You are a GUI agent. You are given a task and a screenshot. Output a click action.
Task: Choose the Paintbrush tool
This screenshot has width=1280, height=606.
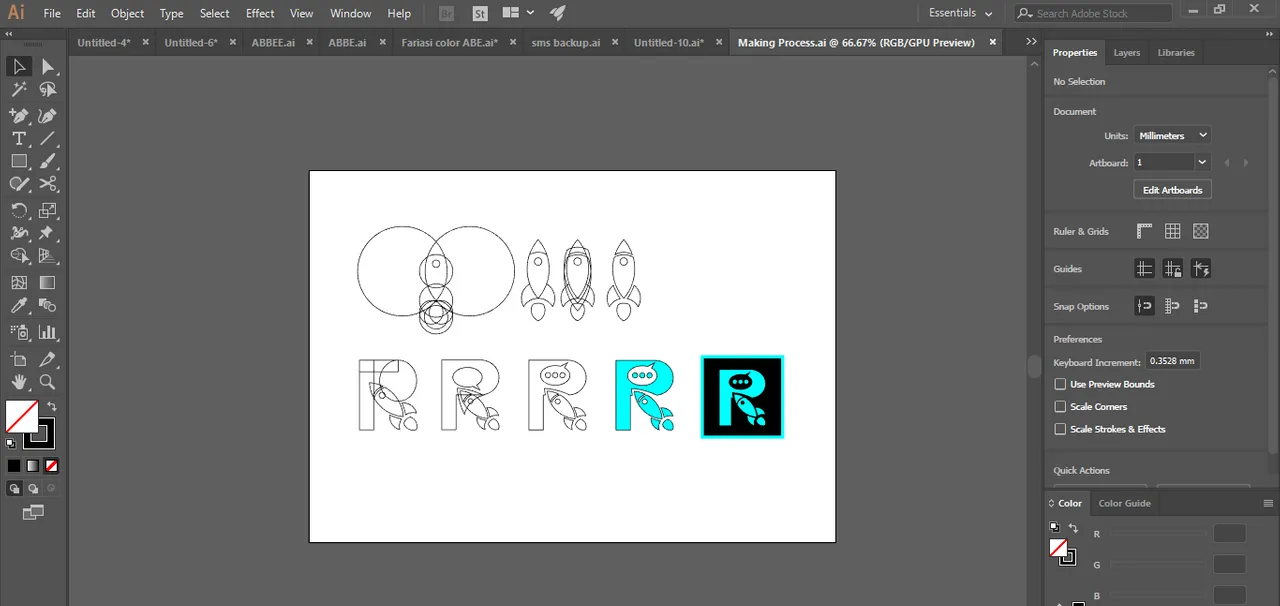click(47, 161)
